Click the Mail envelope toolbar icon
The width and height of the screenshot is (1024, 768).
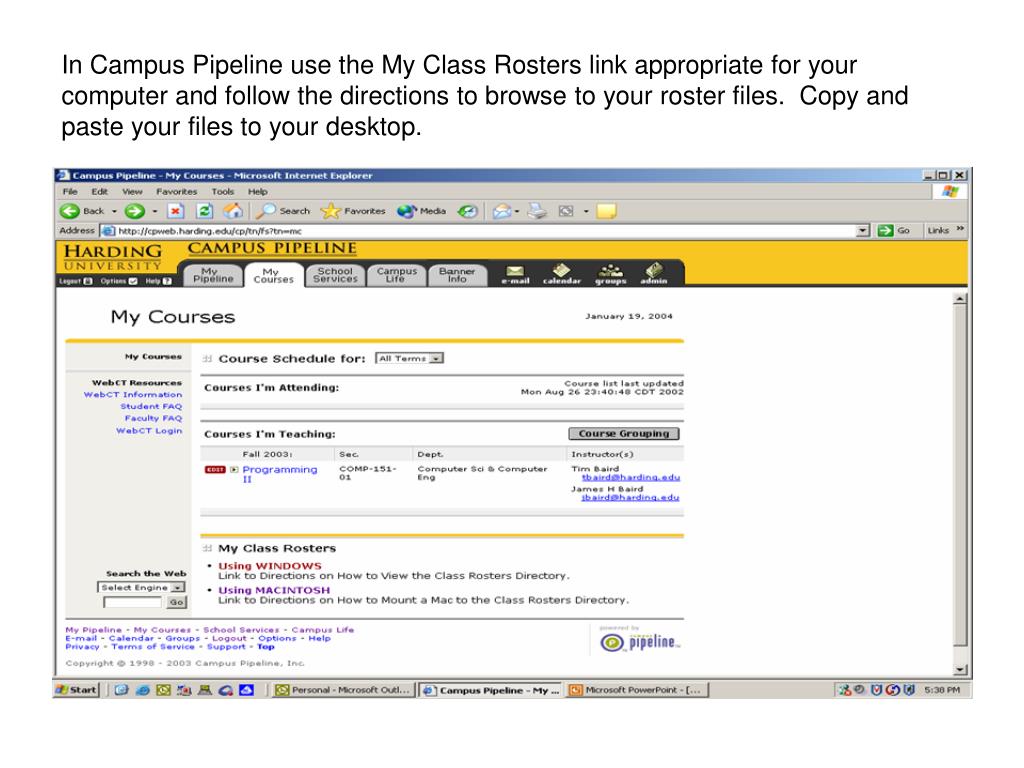tap(501, 211)
